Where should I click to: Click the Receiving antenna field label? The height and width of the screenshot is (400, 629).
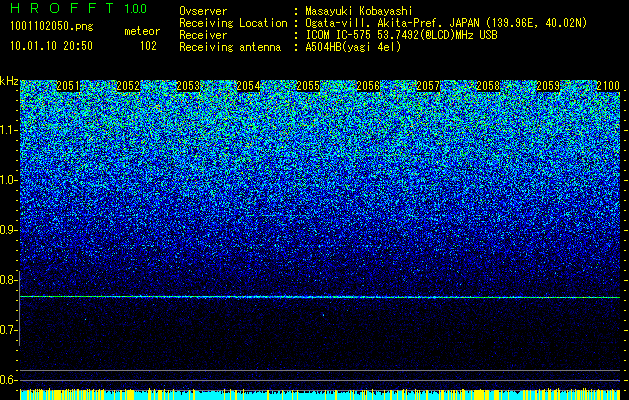pos(230,47)
